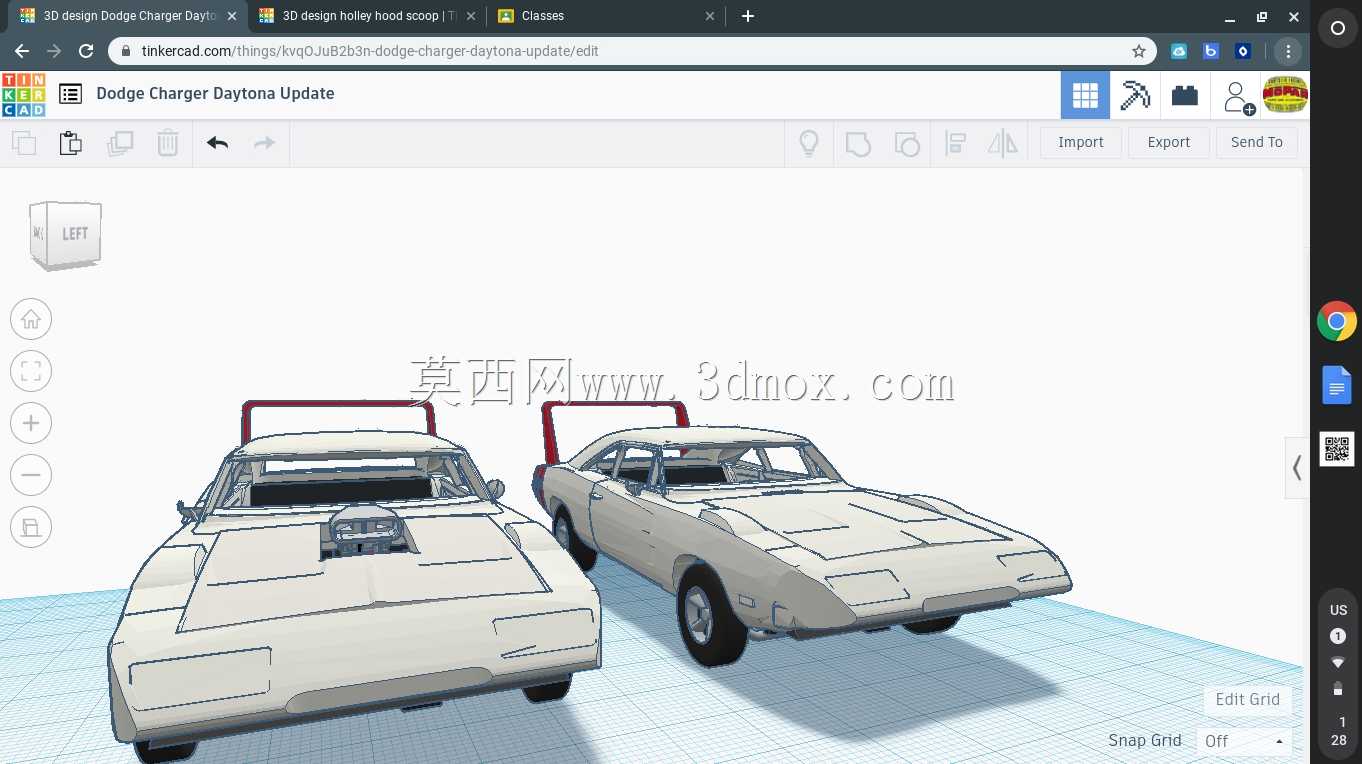The image size is (1362, 764).
Task: Open the system status tray
Action: [x=1338, y=673]
